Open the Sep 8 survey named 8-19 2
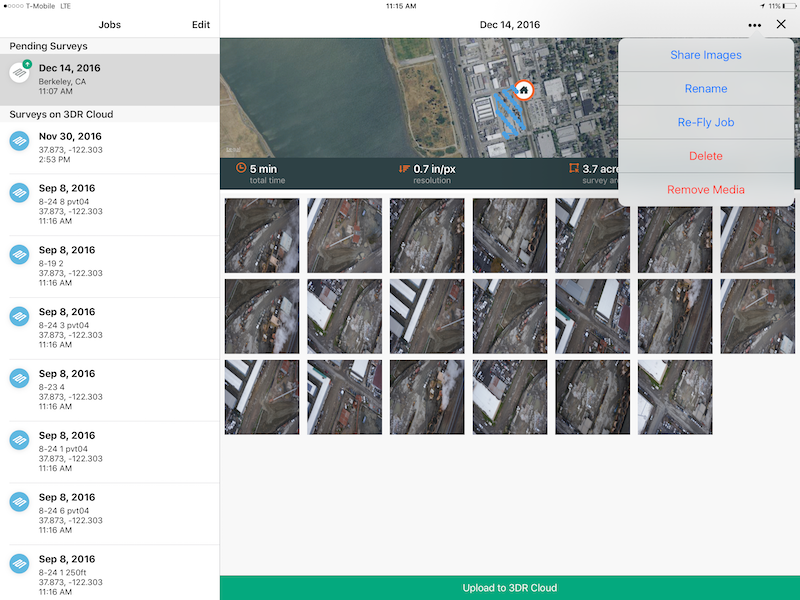 click(110, 266)
